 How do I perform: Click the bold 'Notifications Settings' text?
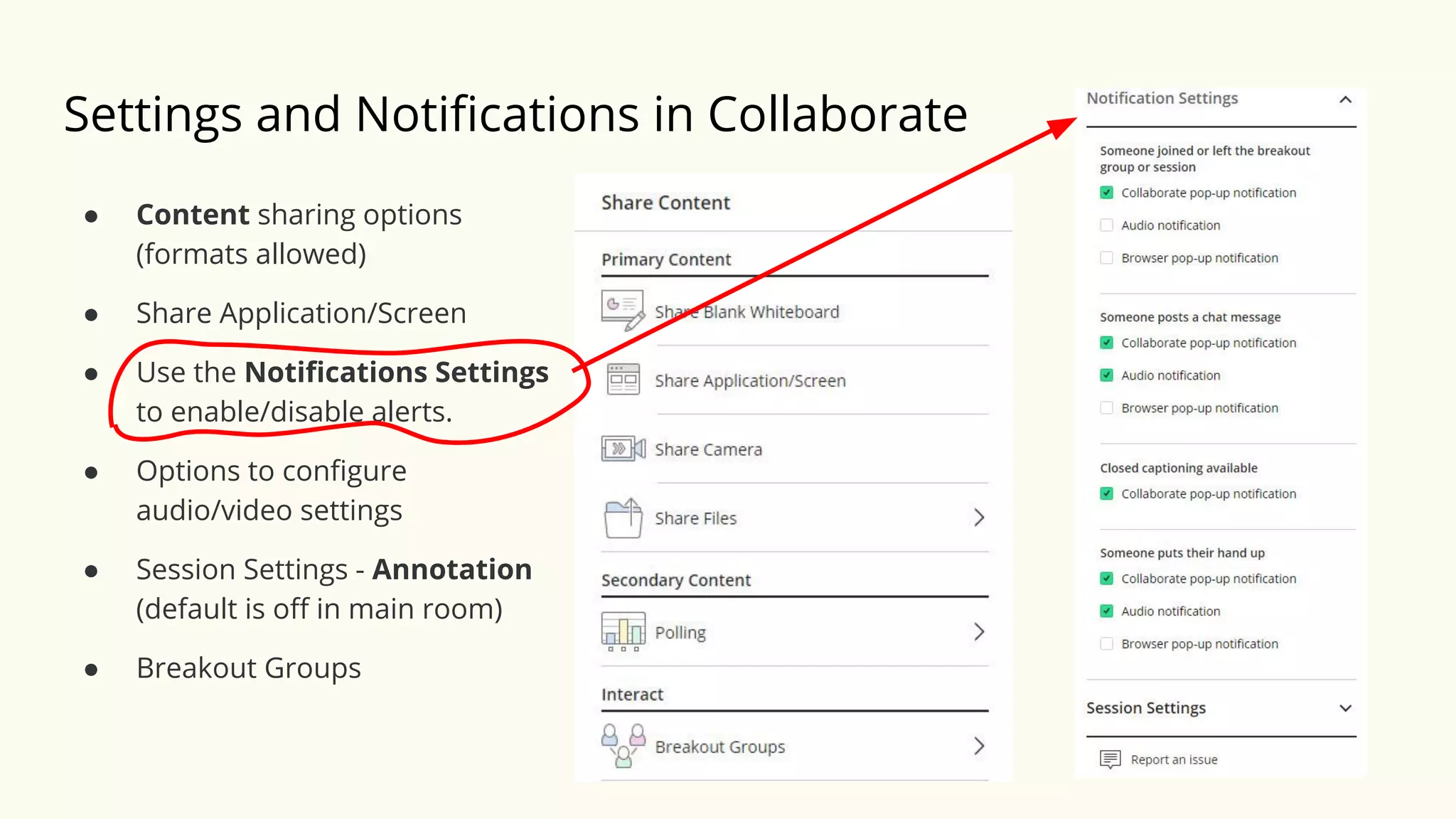click(x=397, y=372)
